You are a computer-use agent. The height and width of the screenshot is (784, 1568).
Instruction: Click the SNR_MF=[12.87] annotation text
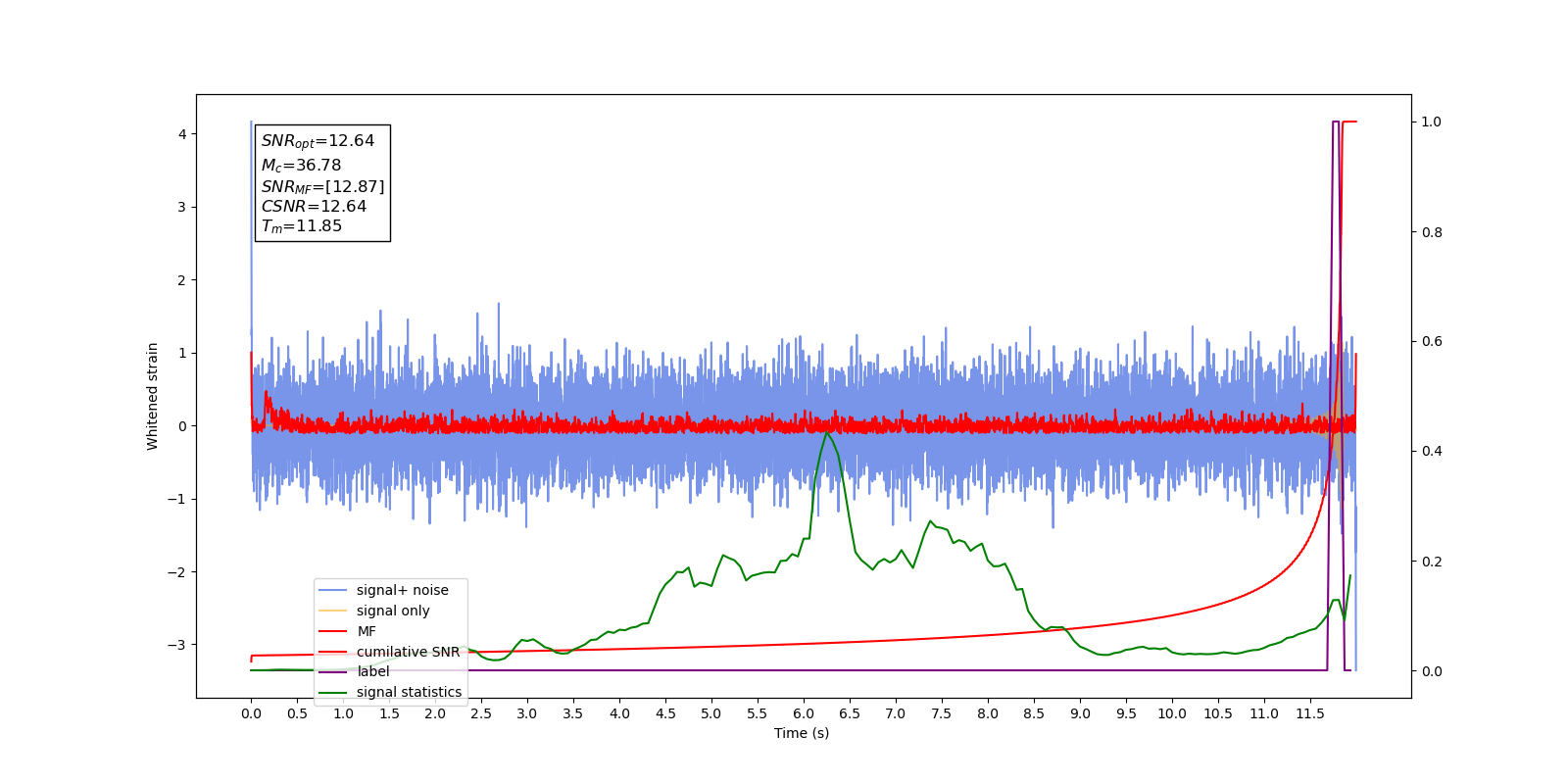[322, 186]
